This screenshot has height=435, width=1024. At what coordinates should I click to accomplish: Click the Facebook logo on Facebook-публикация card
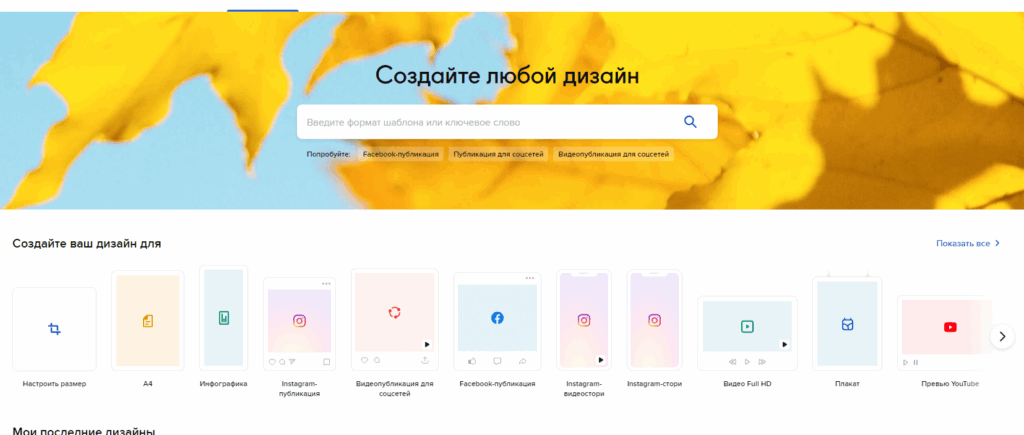coord(497,318)
